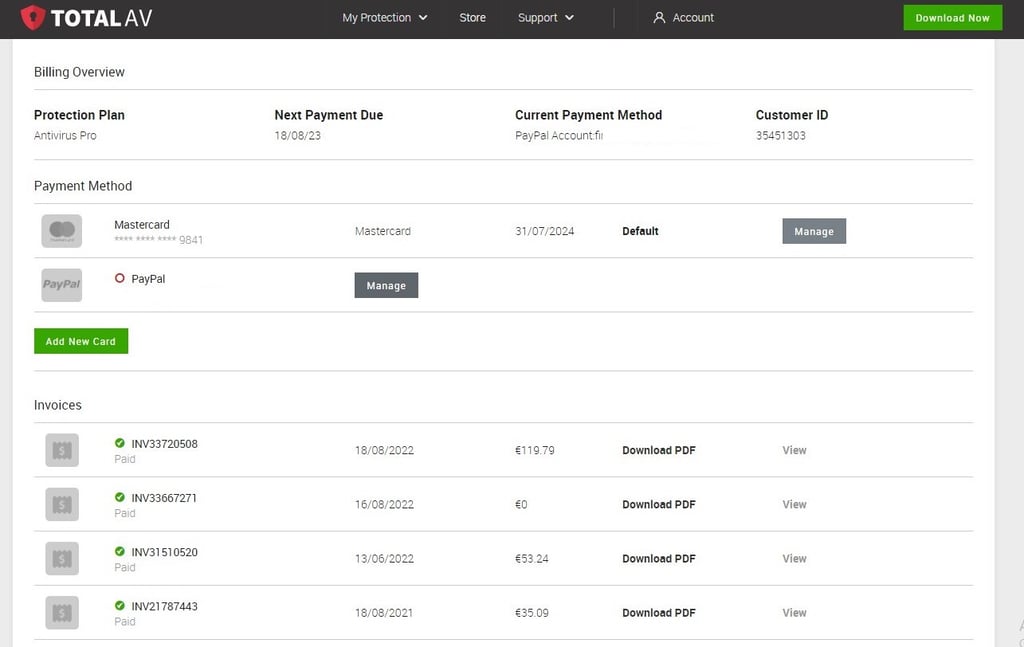This screenshot has width=1024, height=647.
Task: View invoice INV31510520
Action: (794, 559)
